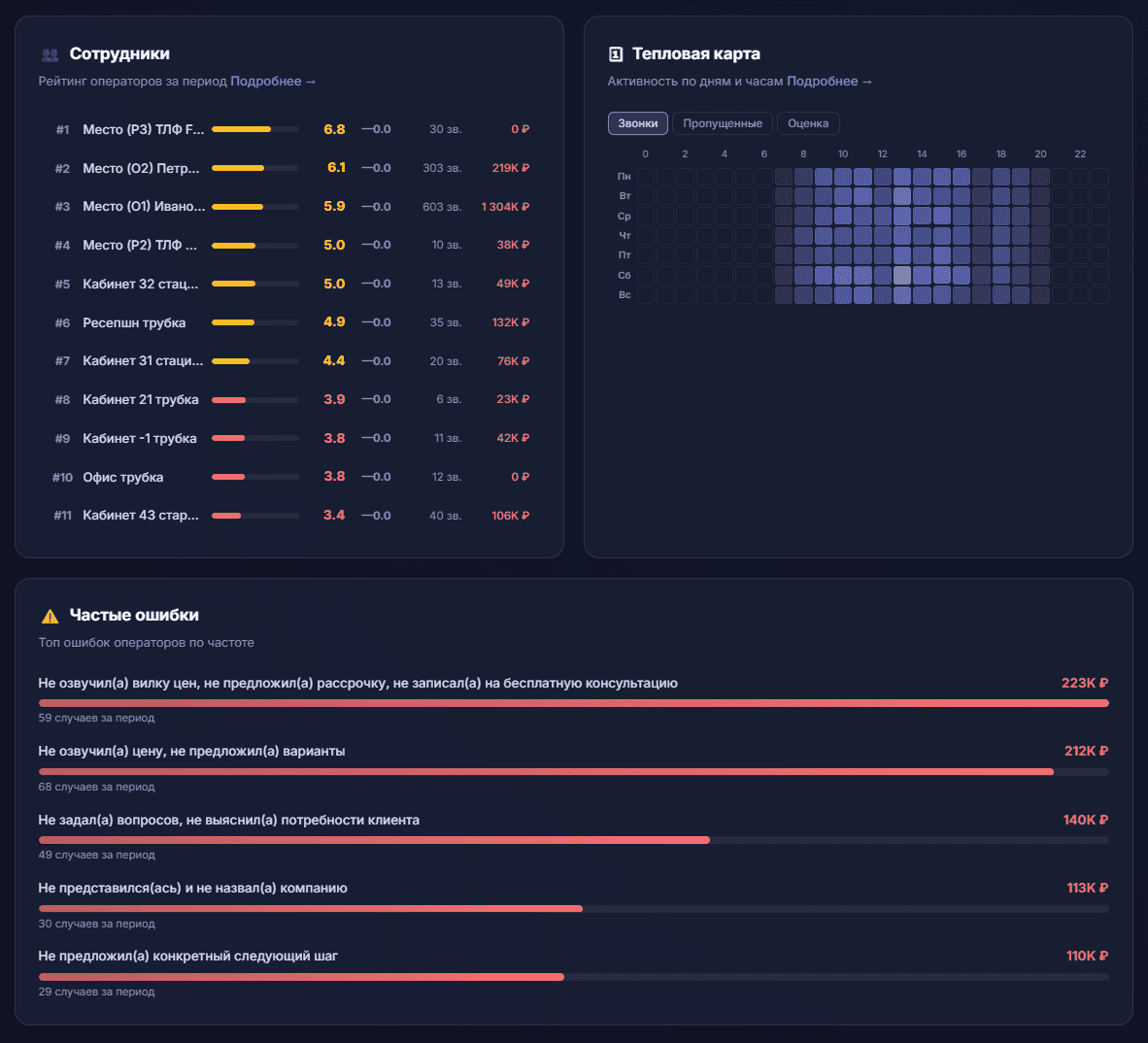This screenshot has width=1148, height=1043.
Task: Open Подробнее link in Тепловая карта panel
Action: click(x=828, y=82)
